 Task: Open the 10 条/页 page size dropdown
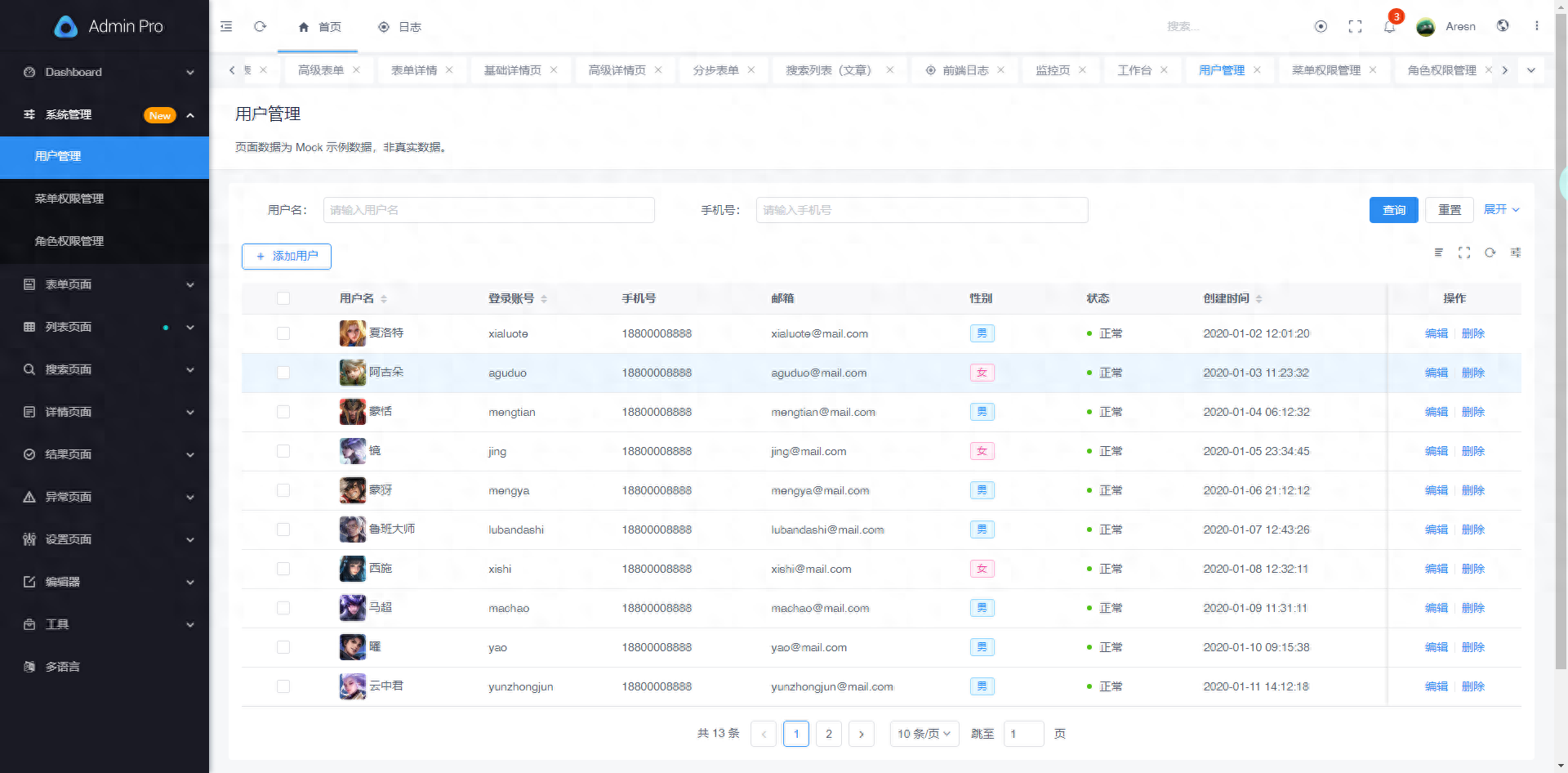924,734
